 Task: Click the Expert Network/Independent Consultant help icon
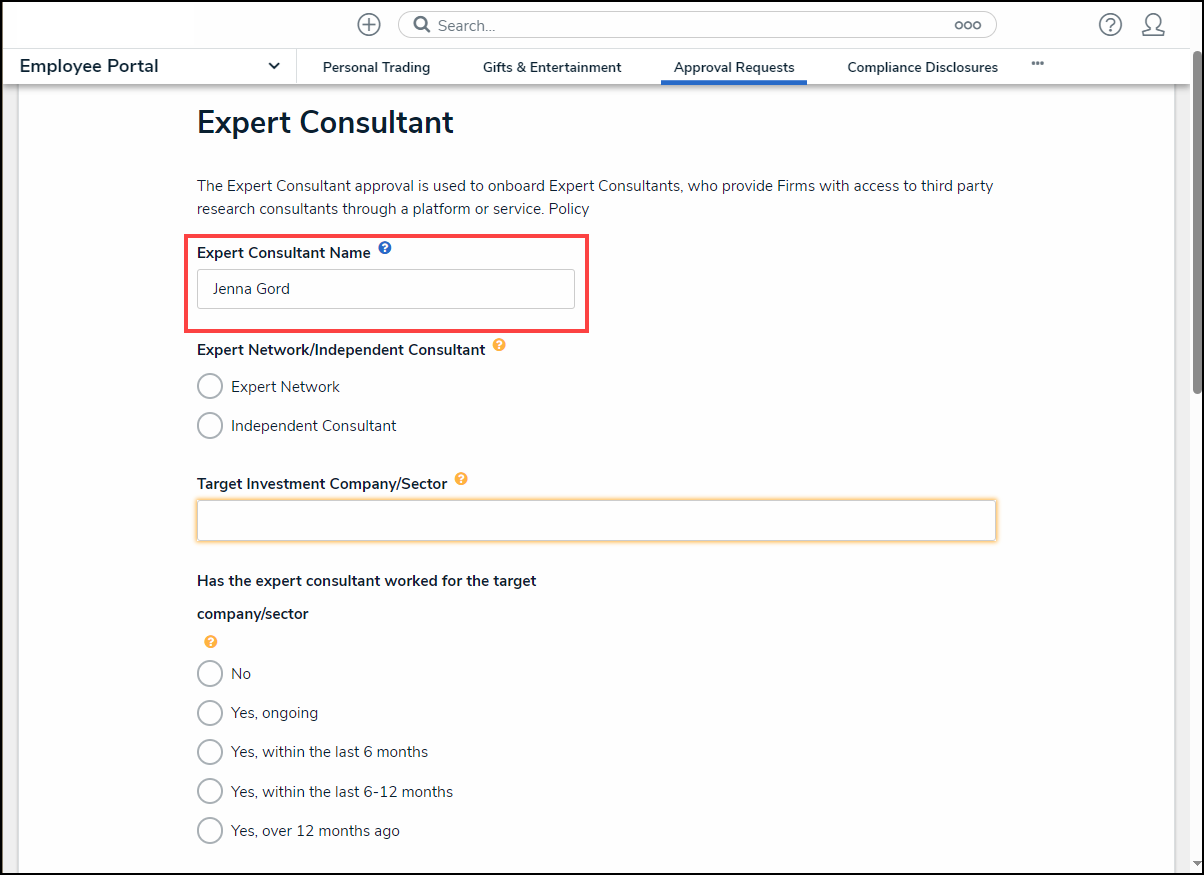tap(499, 345)
